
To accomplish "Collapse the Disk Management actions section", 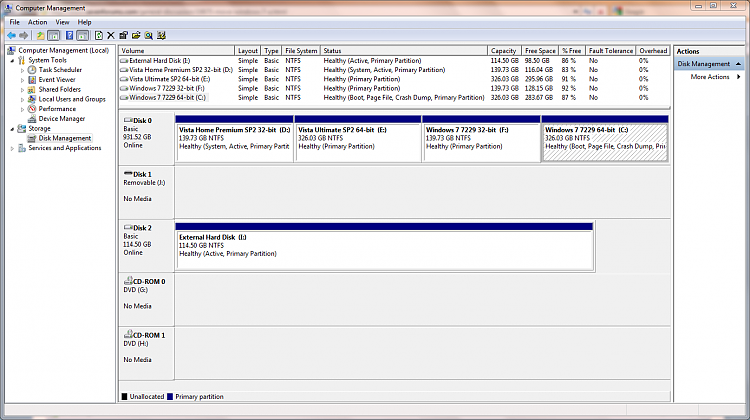I will [x=739, y=64].
